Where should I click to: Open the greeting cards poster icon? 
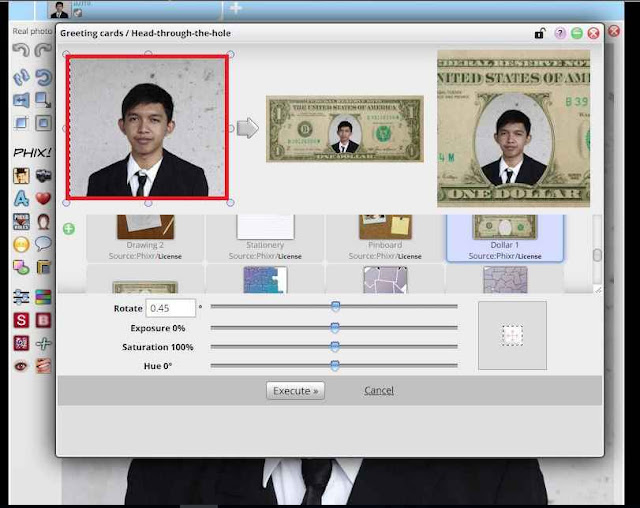click(21, 222)
